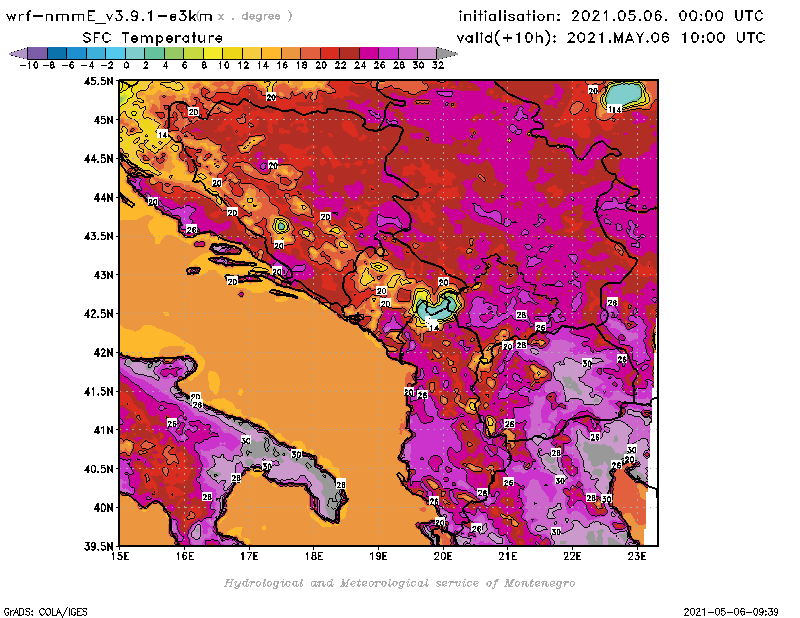Click the red-orange 18 to 20 legend swatch
This screenshot has width=800, height=618.
pyautogui.click(x=311, y=53)
